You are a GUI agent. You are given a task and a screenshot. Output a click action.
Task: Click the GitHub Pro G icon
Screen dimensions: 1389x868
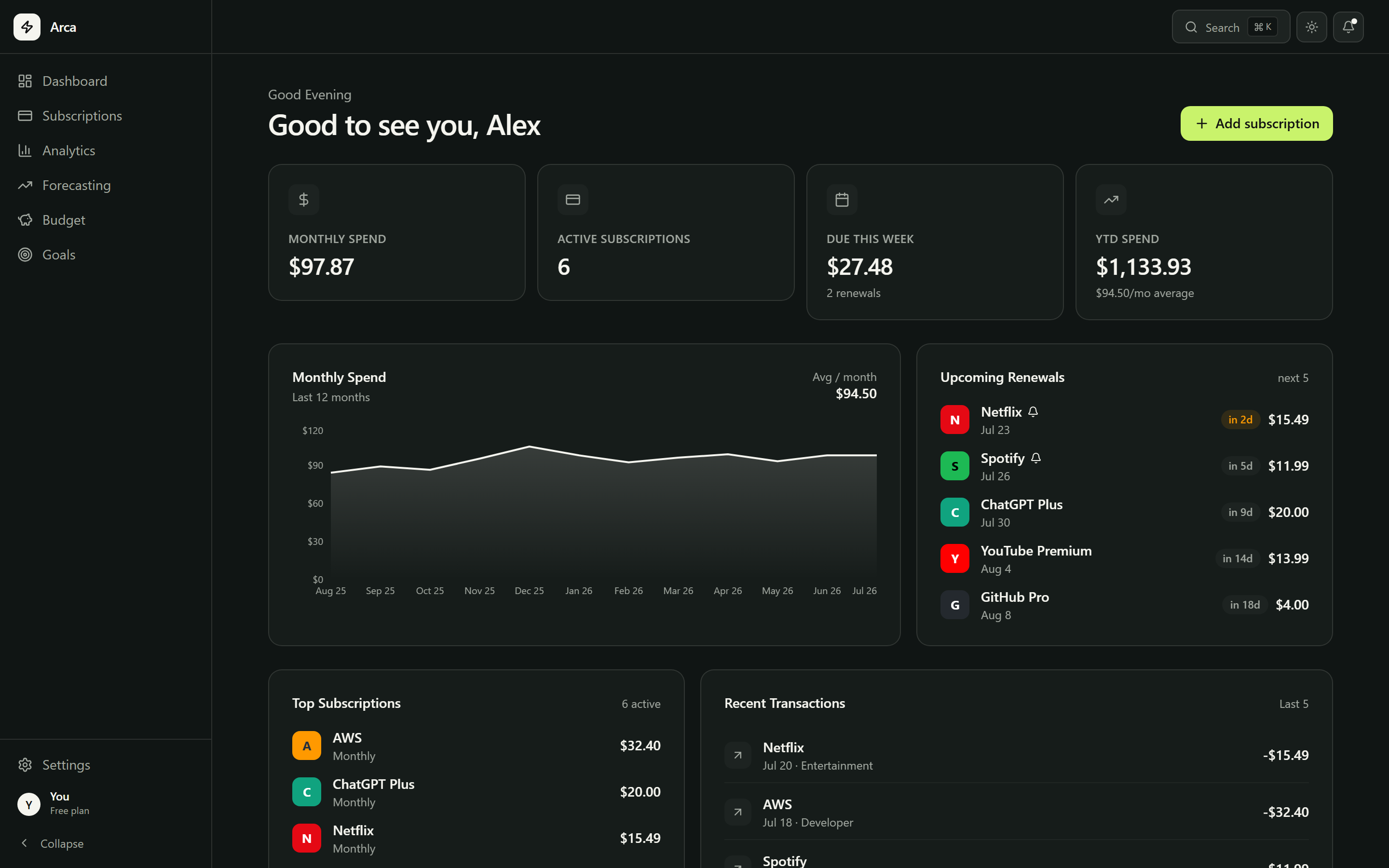click(x=954, y=605)
